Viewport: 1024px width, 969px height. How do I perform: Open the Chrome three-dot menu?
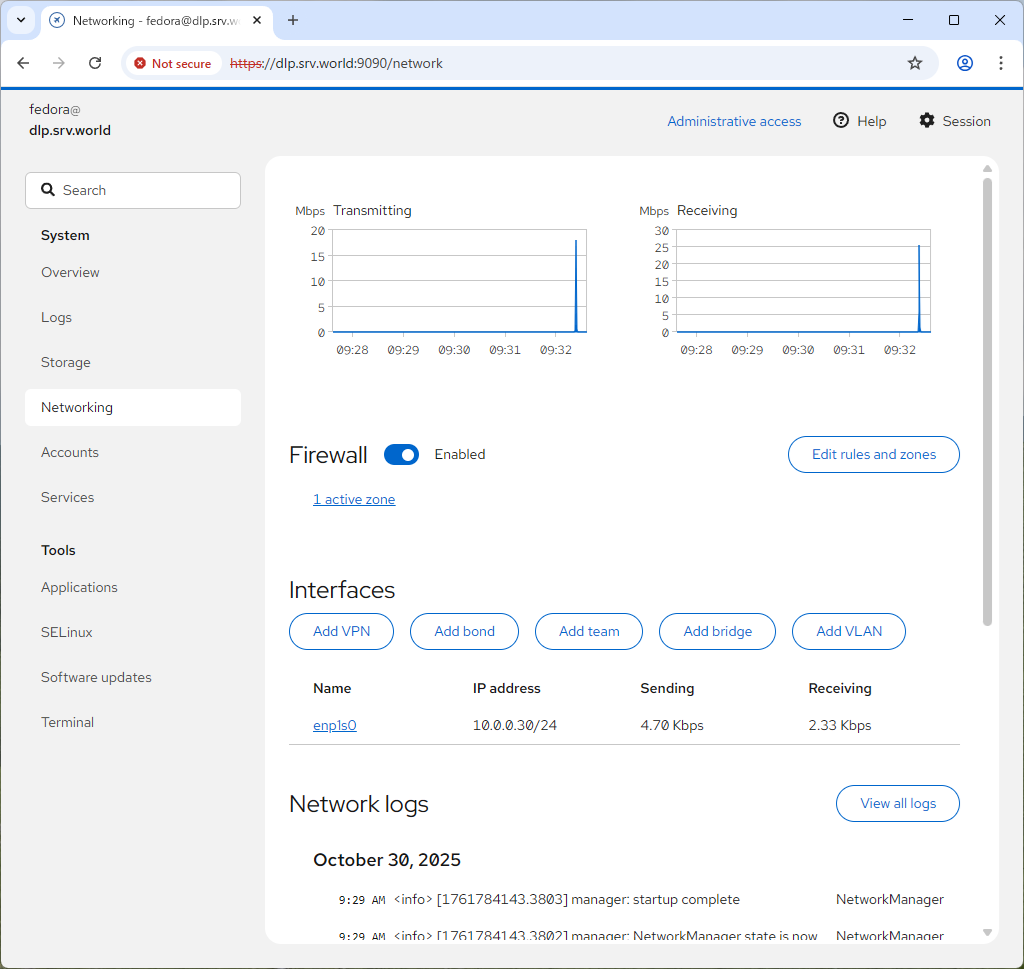click(1000, 63)
